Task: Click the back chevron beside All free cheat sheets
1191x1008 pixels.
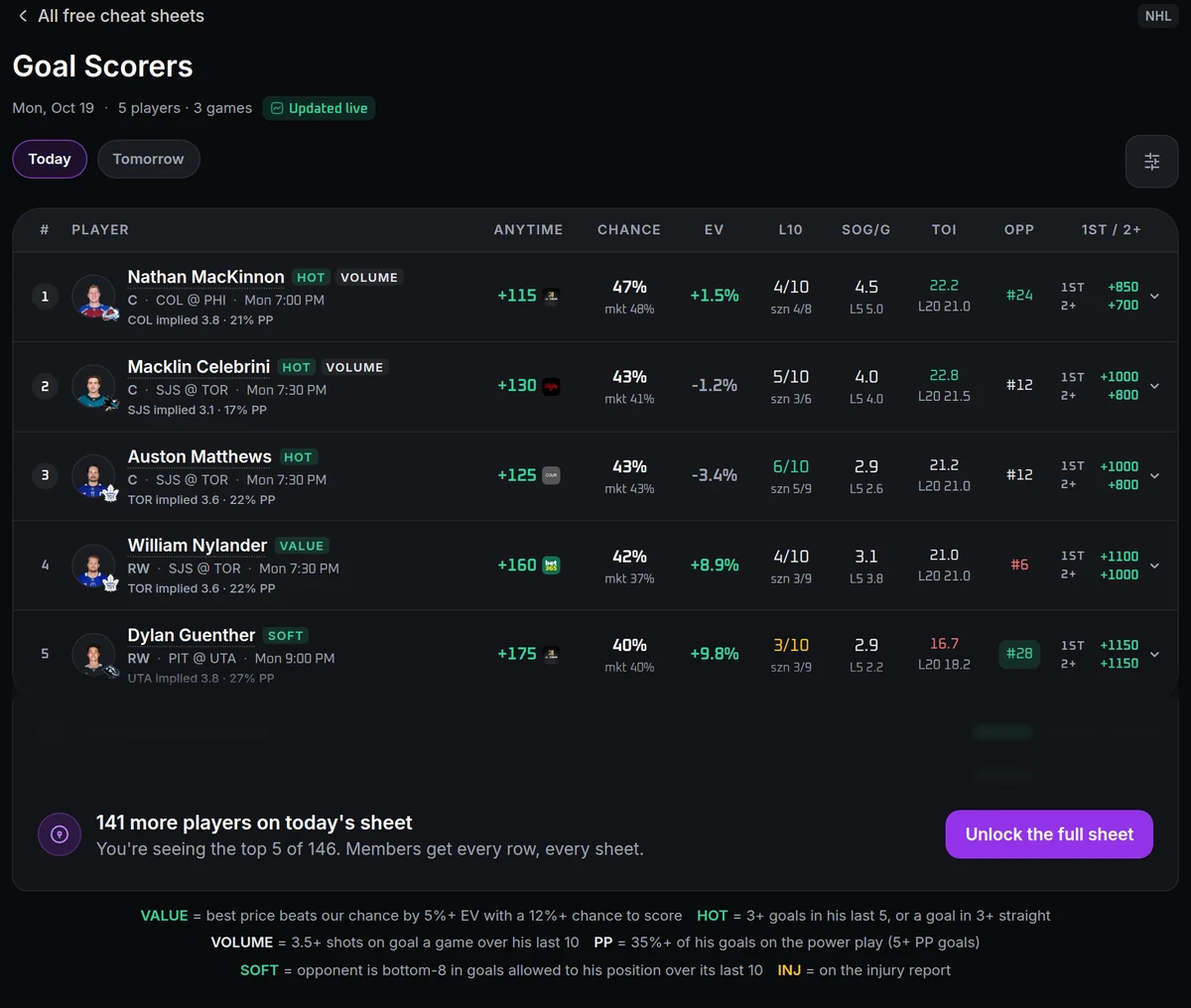Action: pos(22,16)
